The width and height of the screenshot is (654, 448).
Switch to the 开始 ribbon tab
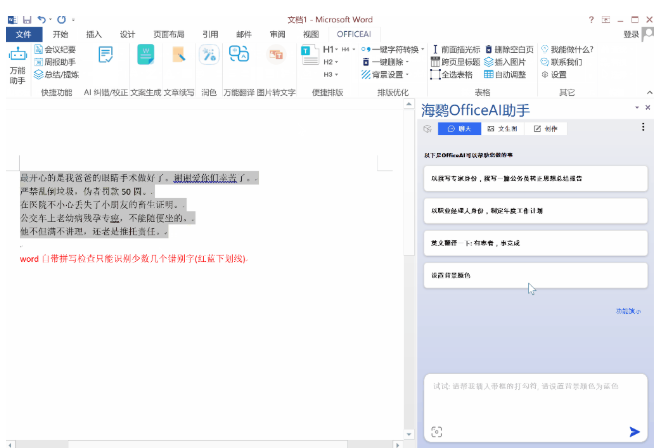(x=60, y=34)
